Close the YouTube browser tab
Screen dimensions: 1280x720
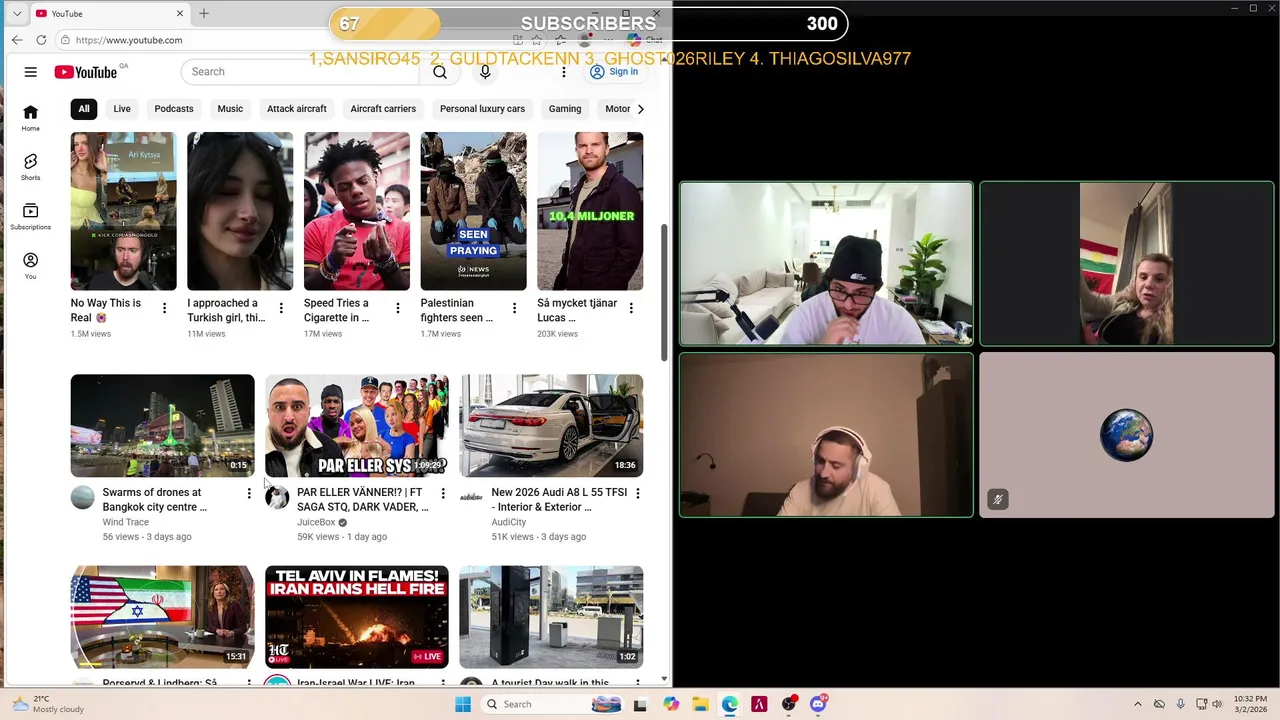pos(180,13)
